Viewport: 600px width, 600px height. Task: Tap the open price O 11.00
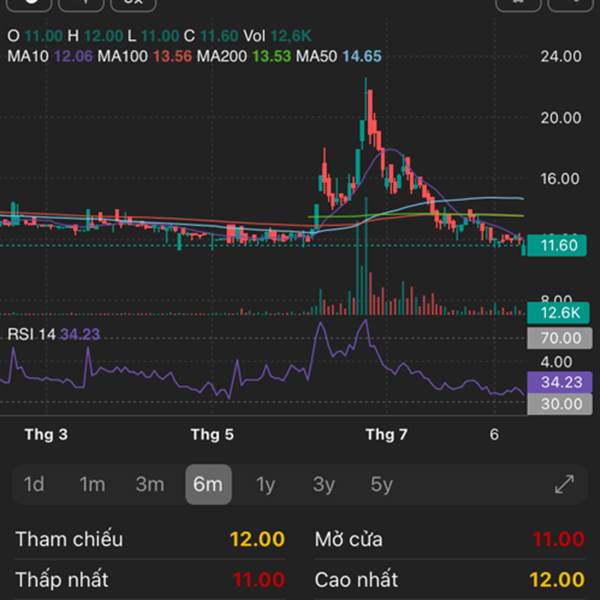point(35,36)
